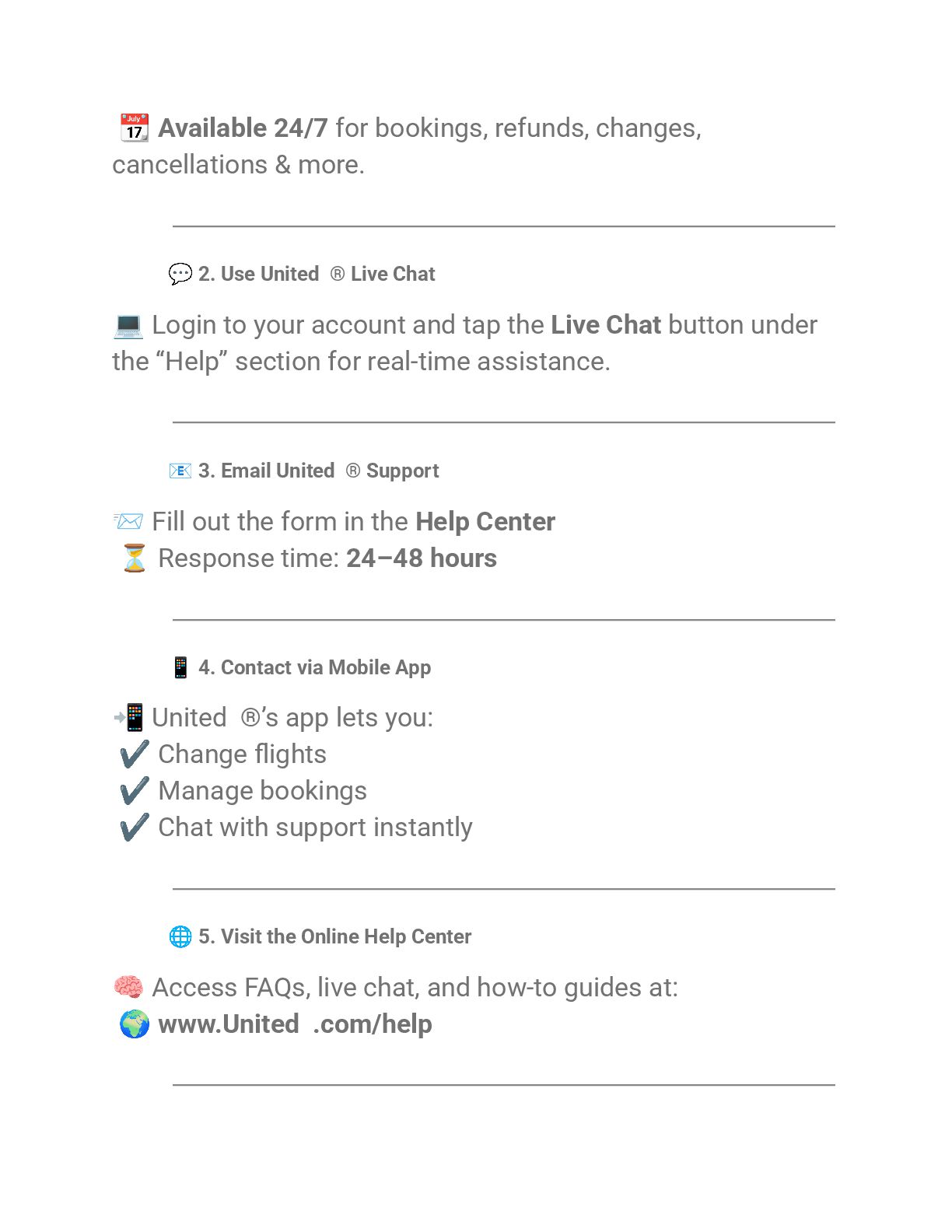
Task: Click the hourglass emoji beside Response time
Action: click(x=134, y=558)
